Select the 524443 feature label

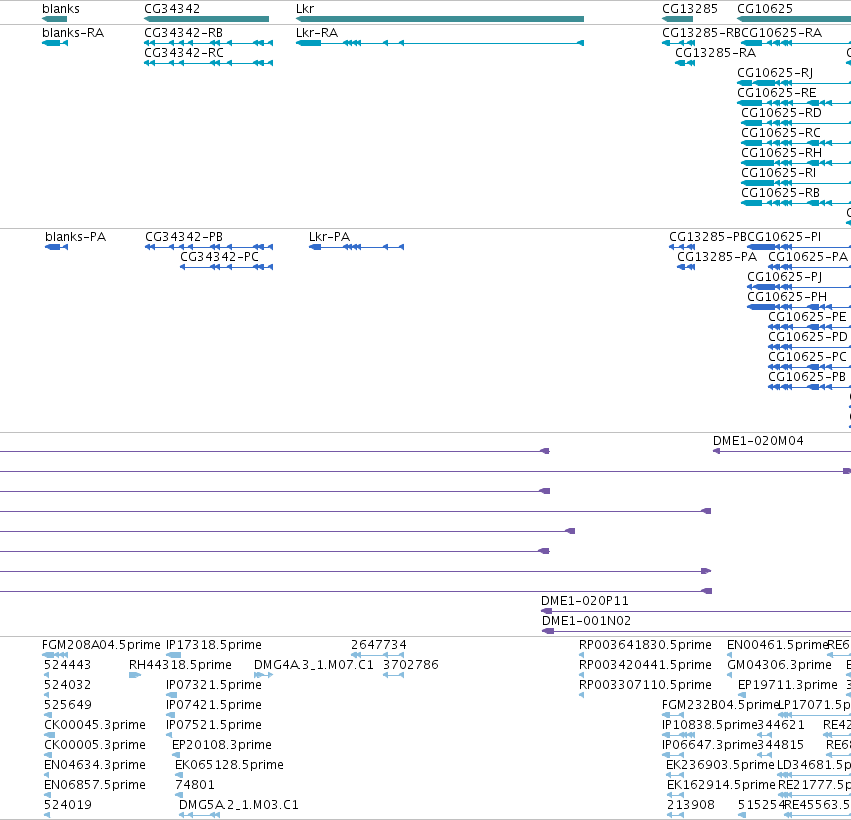67,665
